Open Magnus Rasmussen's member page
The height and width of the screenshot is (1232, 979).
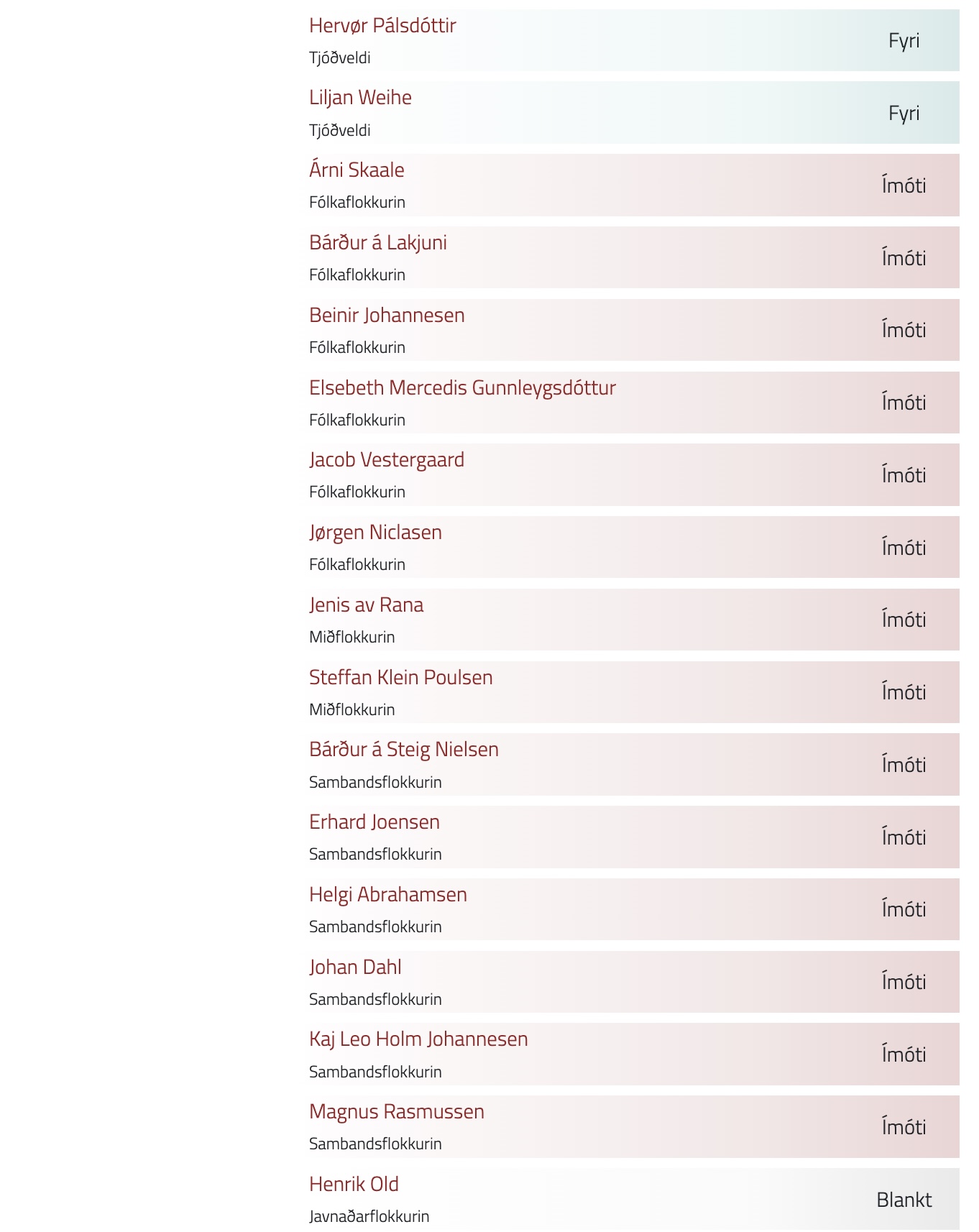[x=397, y=1112]
